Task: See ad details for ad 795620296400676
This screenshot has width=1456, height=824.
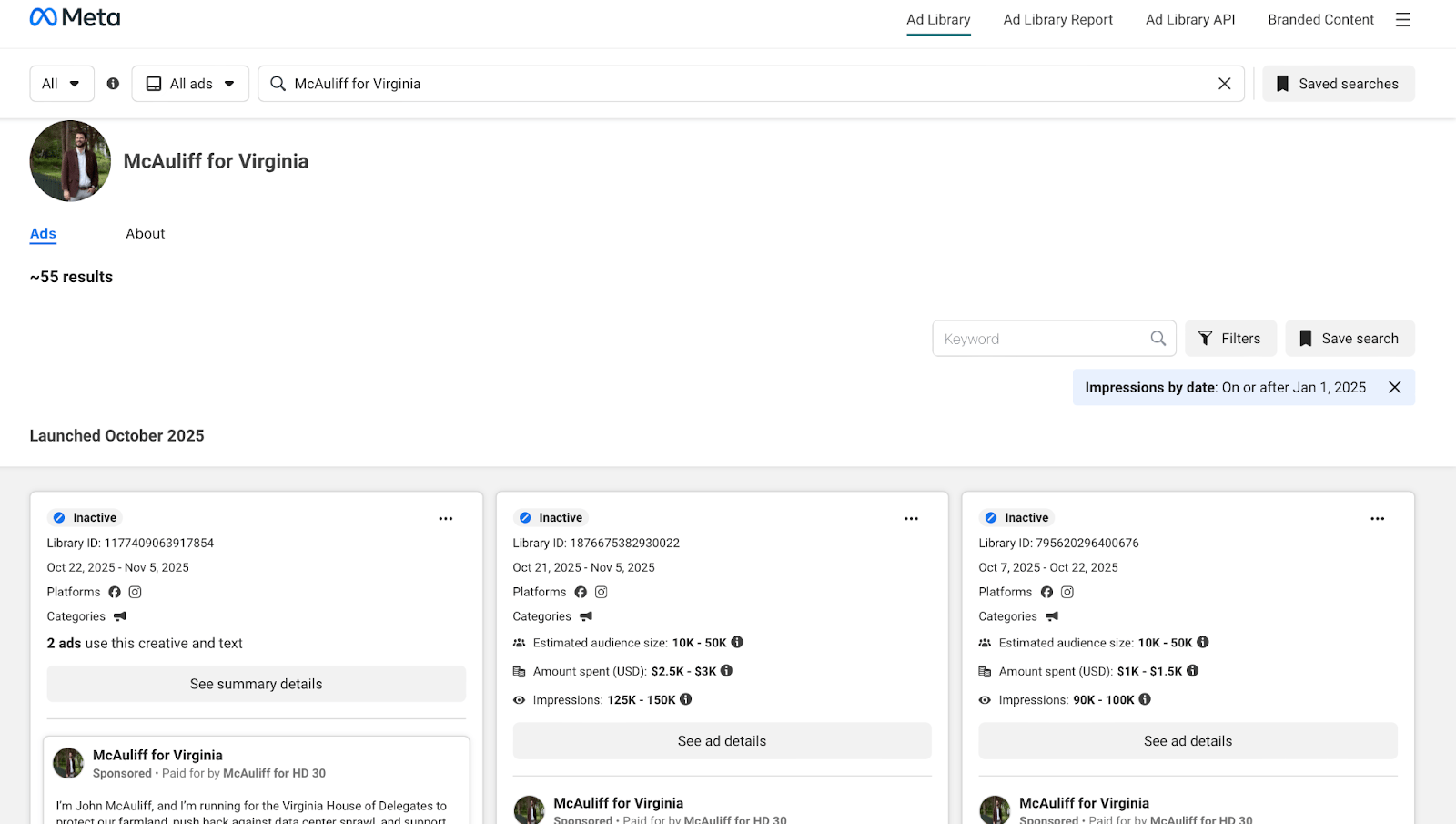Action: 1188,741
